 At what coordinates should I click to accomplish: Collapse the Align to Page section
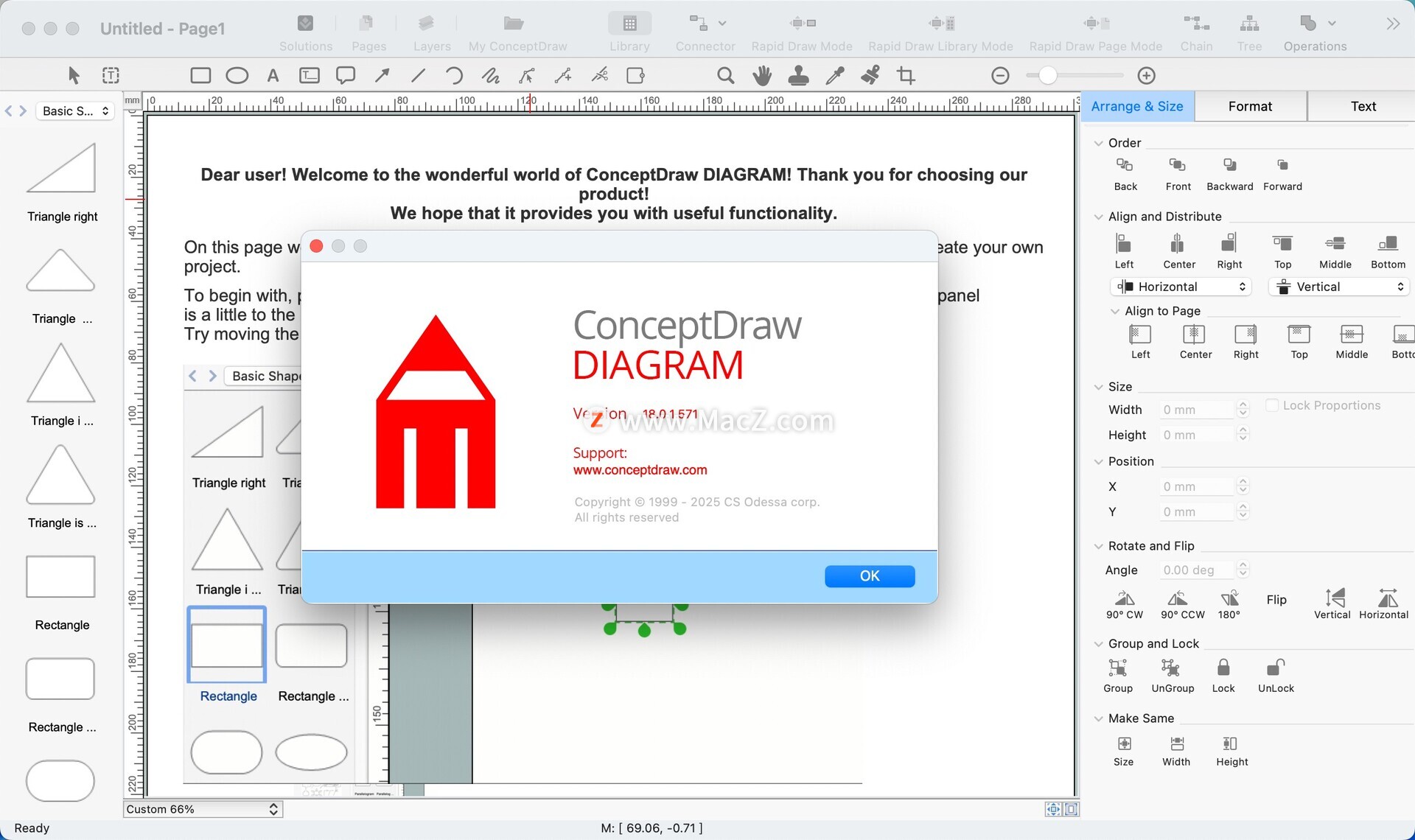[x=1114, y=311]
